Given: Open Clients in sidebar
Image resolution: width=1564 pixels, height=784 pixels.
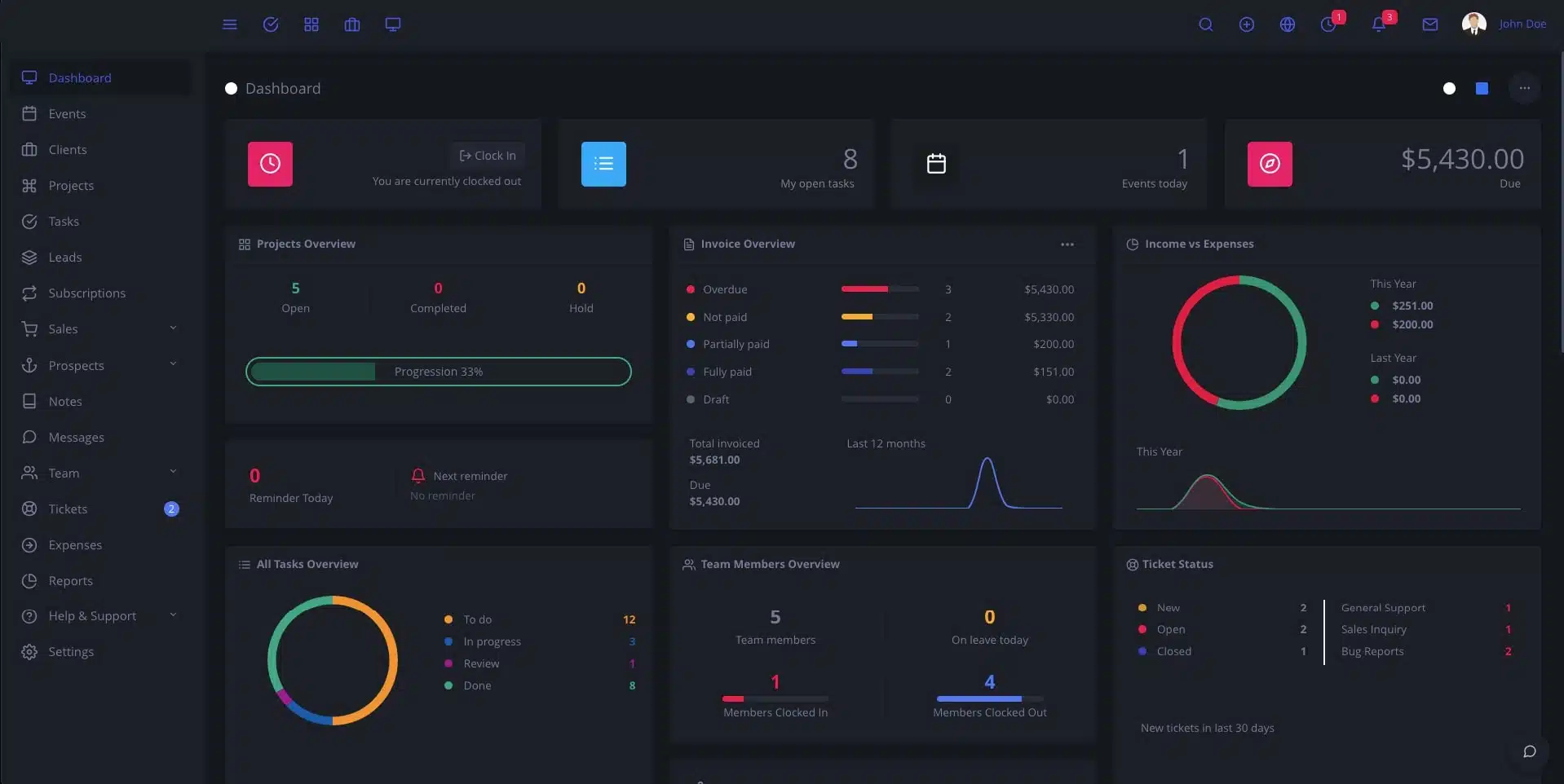Looking at the screenshot, I should (x=101, y=149).
